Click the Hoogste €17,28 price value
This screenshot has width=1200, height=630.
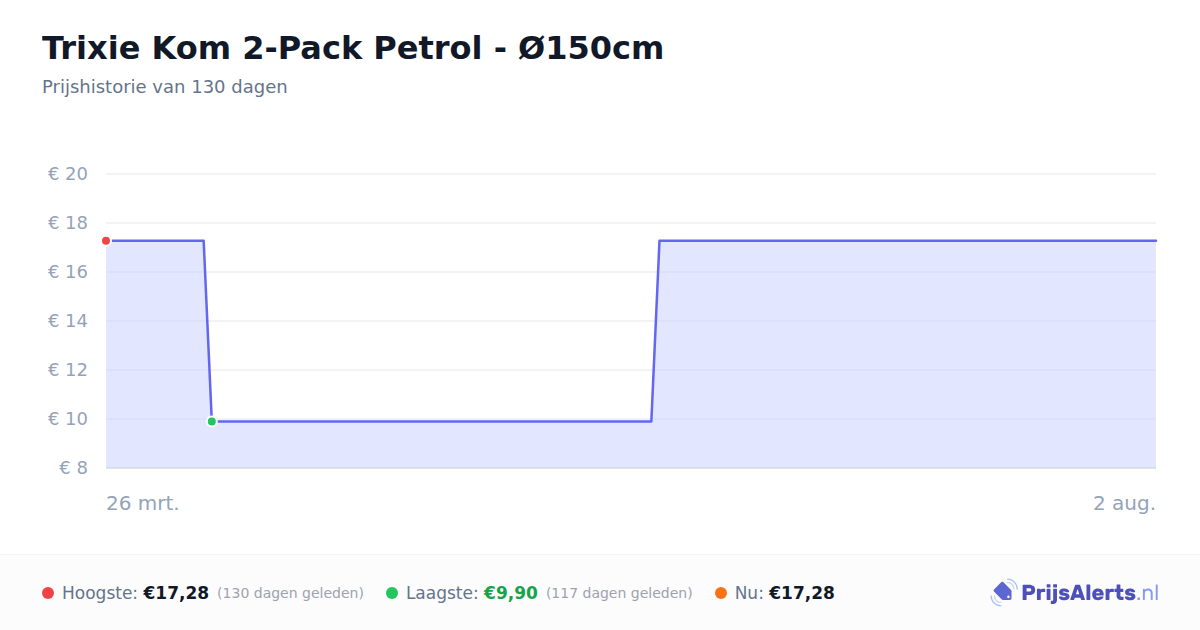pos(176,593)
